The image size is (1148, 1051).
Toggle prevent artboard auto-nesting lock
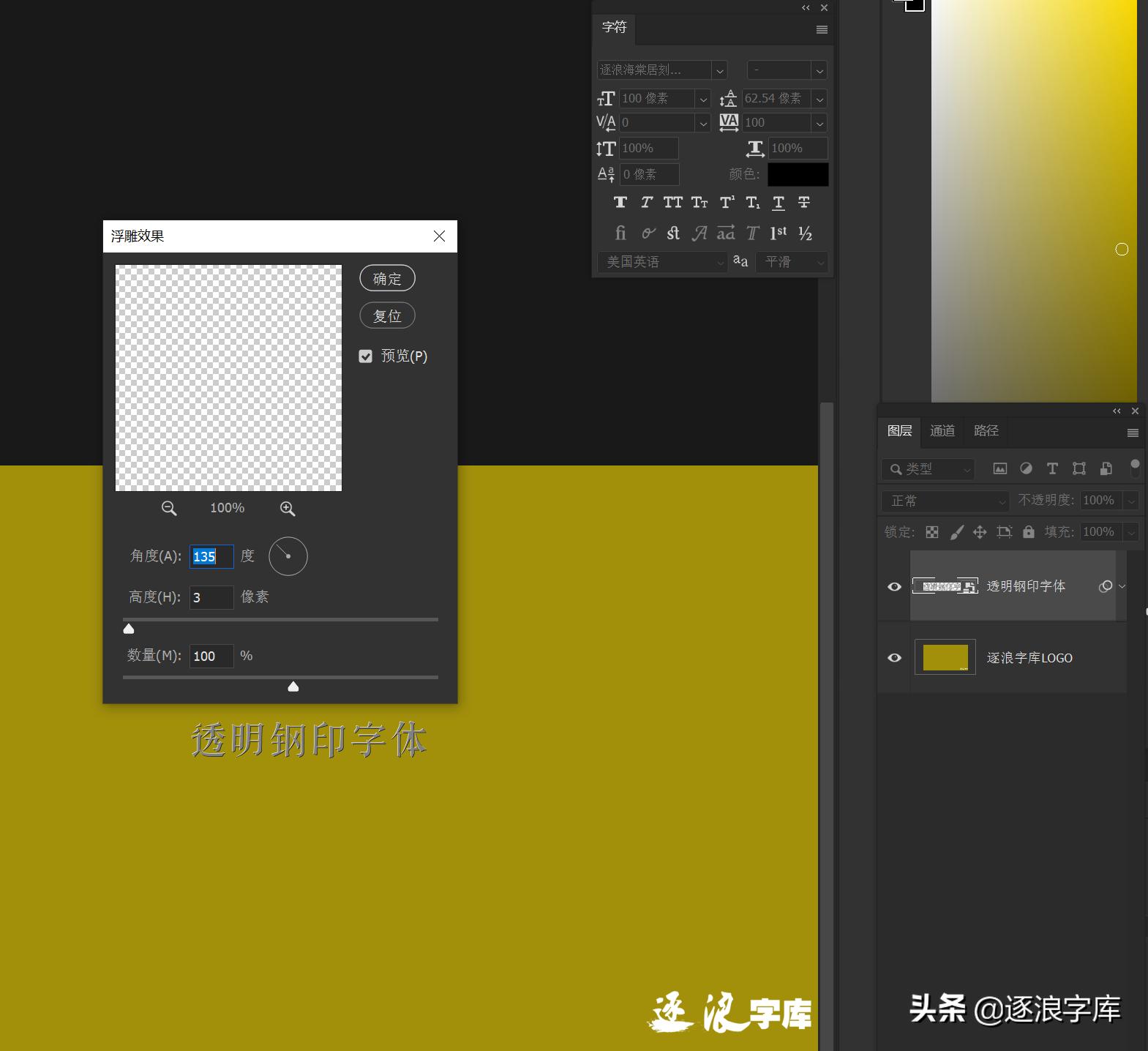pos(1005,532)
